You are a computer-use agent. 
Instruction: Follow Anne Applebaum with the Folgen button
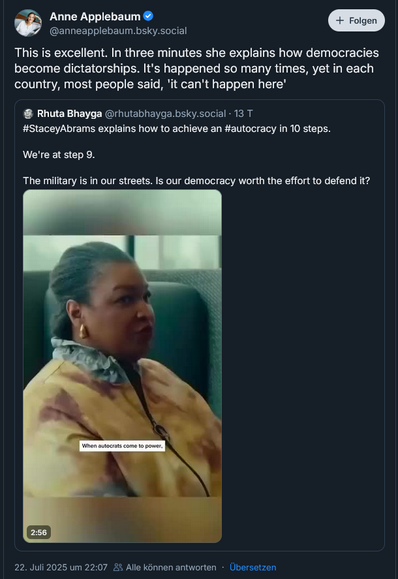pyautogui.click(x=356, y=20)
